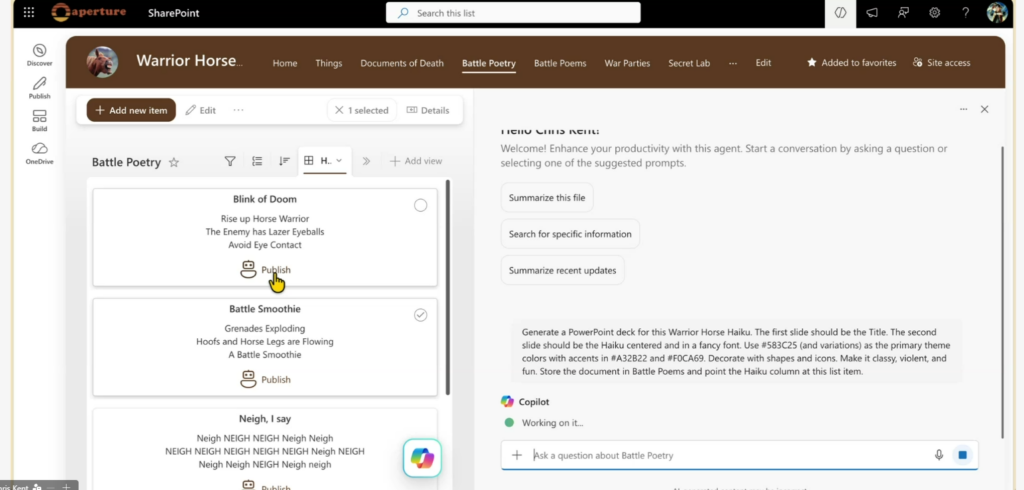Image resolution: width=1024 pixels, height=490 pixels.
Task: Click the people feedback icon in header
Action: 903,12
